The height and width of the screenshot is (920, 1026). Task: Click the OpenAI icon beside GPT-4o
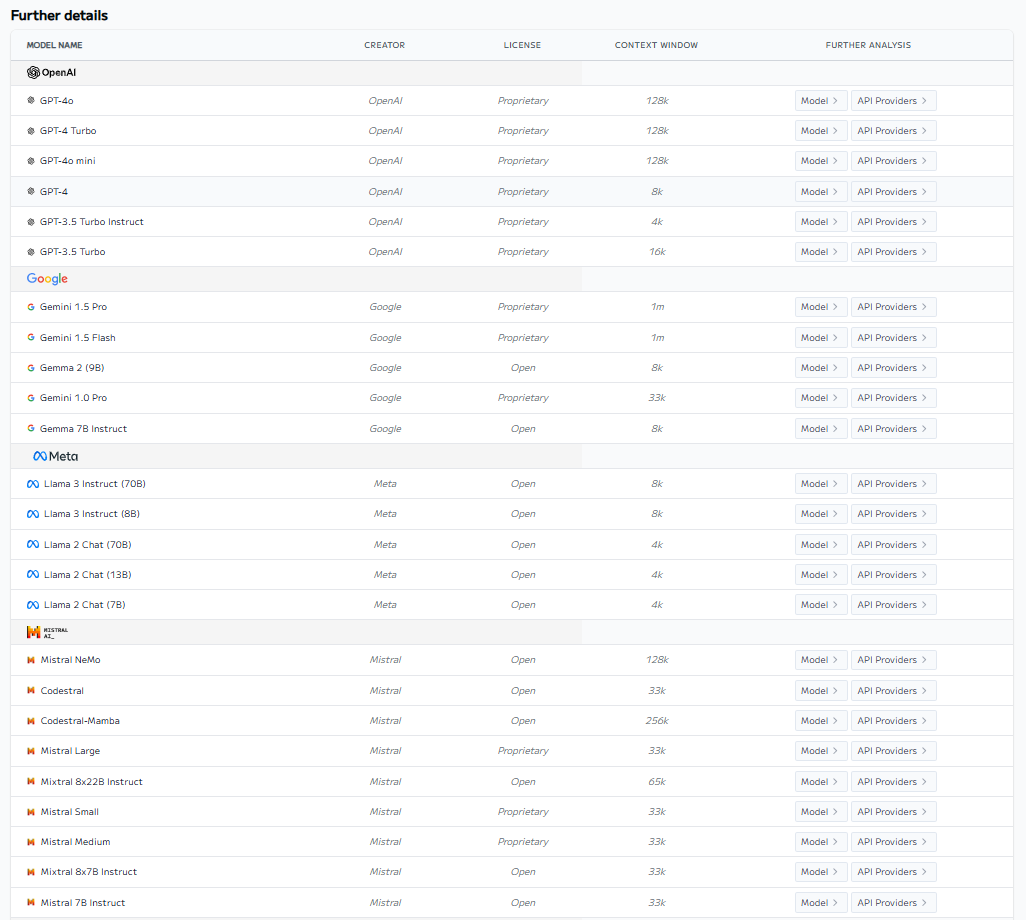click(31, 101)
